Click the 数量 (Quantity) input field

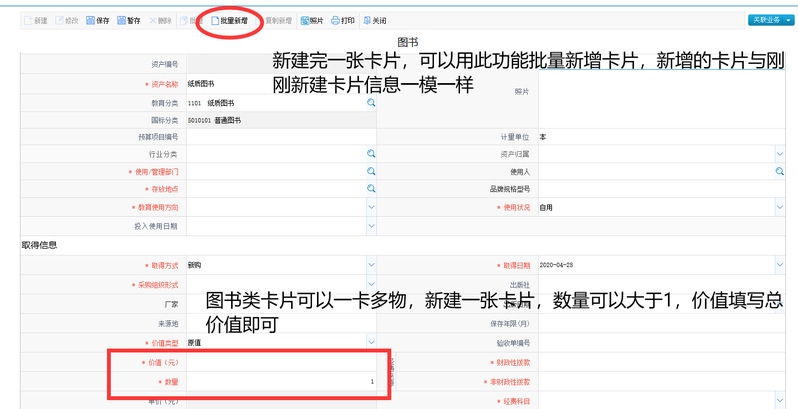tap(280, 382)
